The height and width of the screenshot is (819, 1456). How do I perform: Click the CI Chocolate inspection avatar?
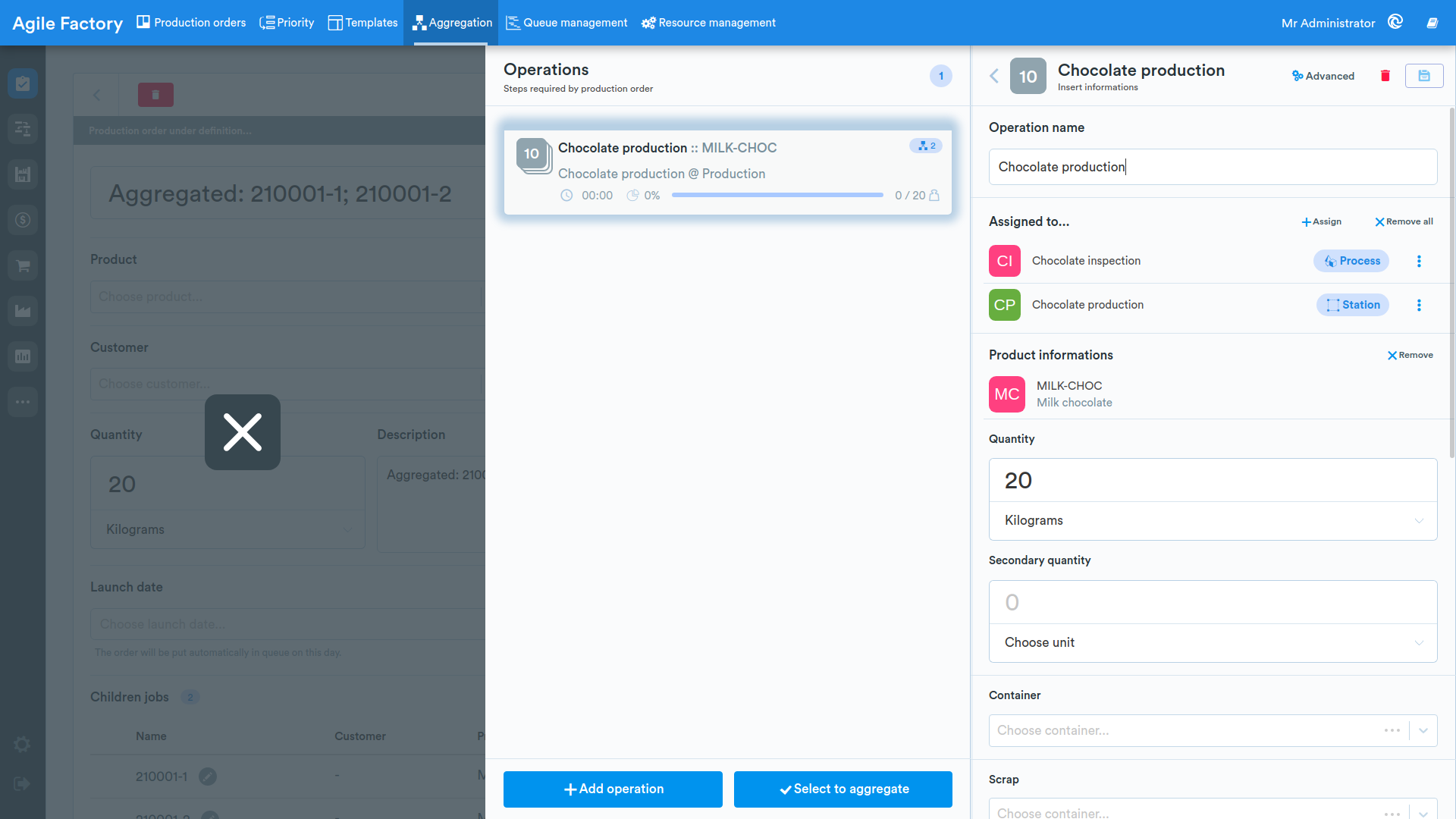point(1005,261)
